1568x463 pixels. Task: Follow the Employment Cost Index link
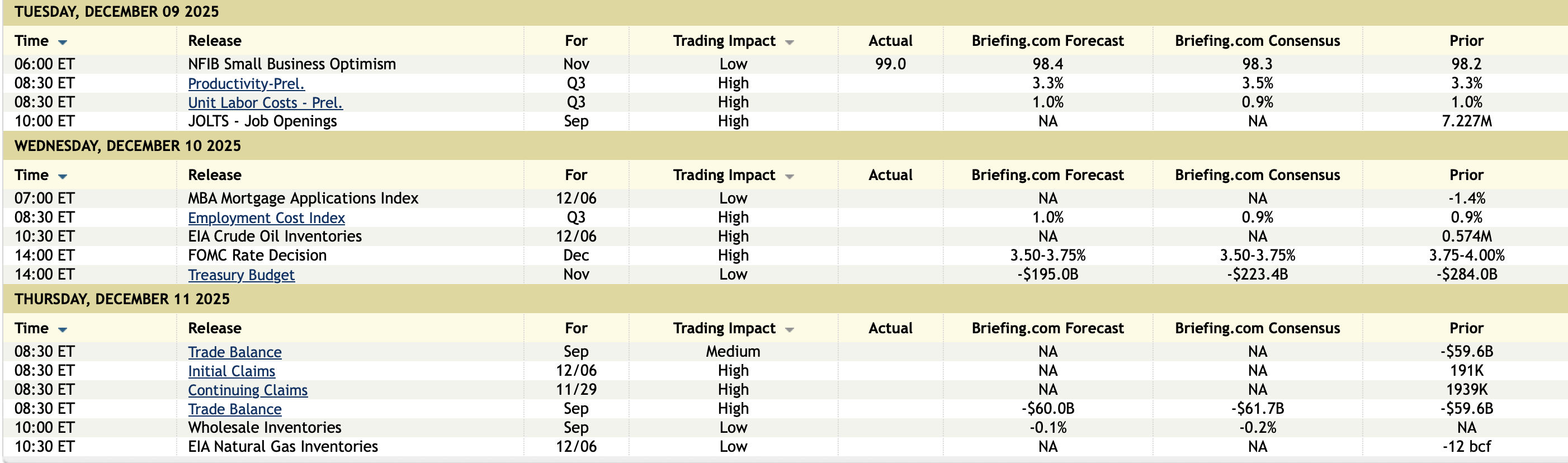(266, 218)
